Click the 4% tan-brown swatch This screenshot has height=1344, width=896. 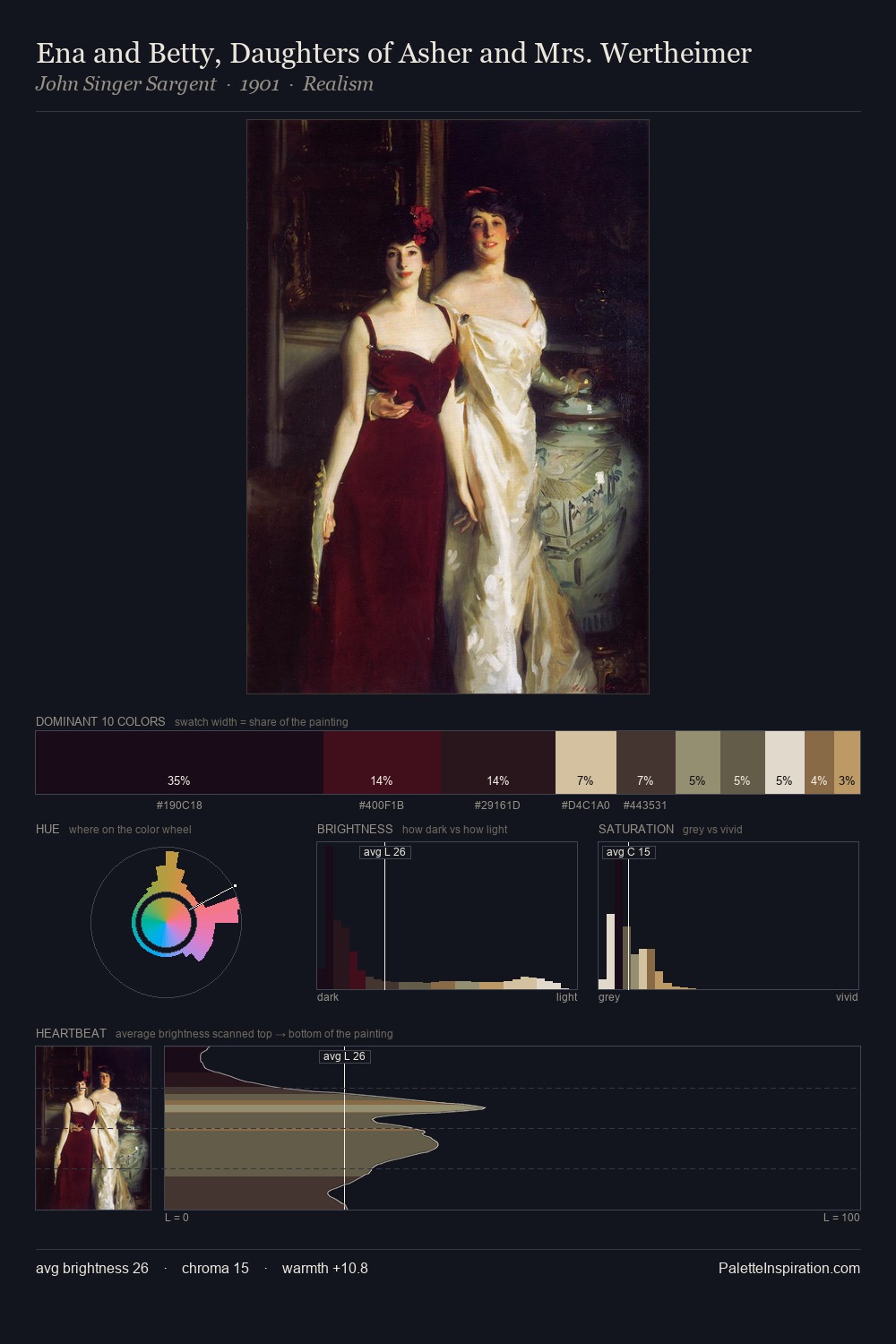(819, 762)
